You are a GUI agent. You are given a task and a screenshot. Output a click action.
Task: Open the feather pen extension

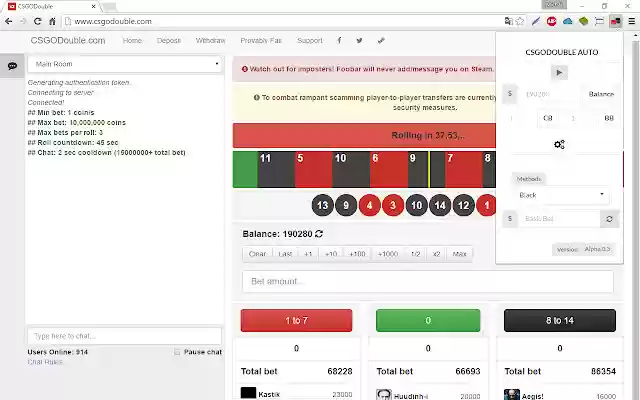pos(536,21)
